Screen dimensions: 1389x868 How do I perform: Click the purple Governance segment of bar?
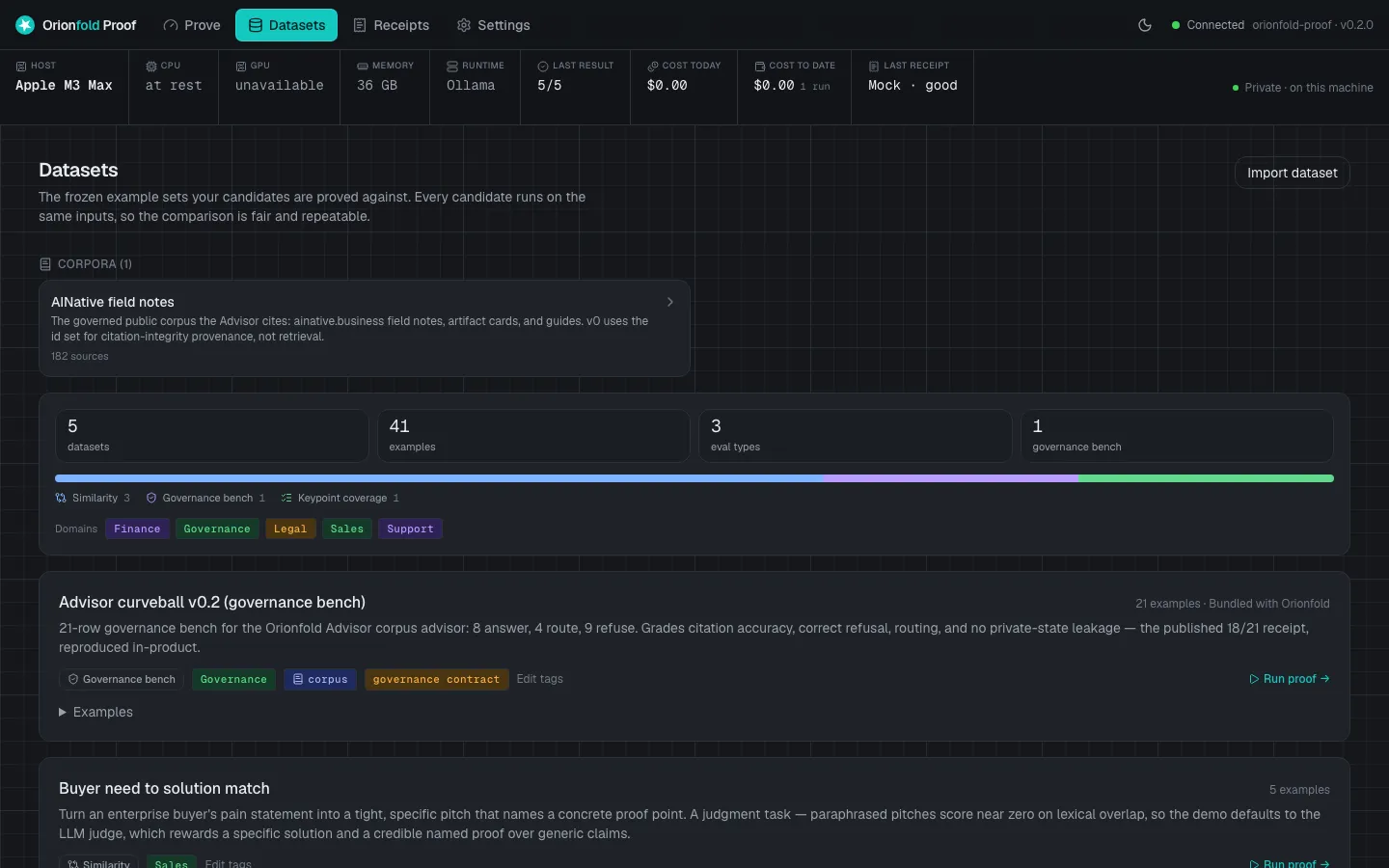[951, 478]
